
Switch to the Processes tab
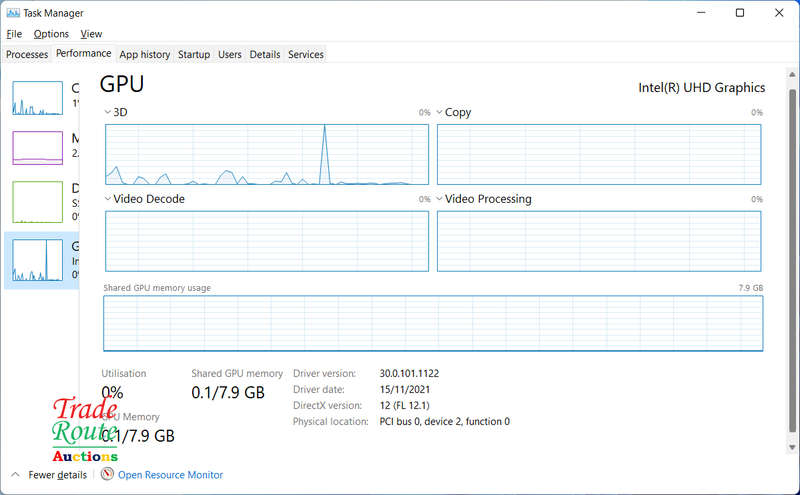point(27,54)
